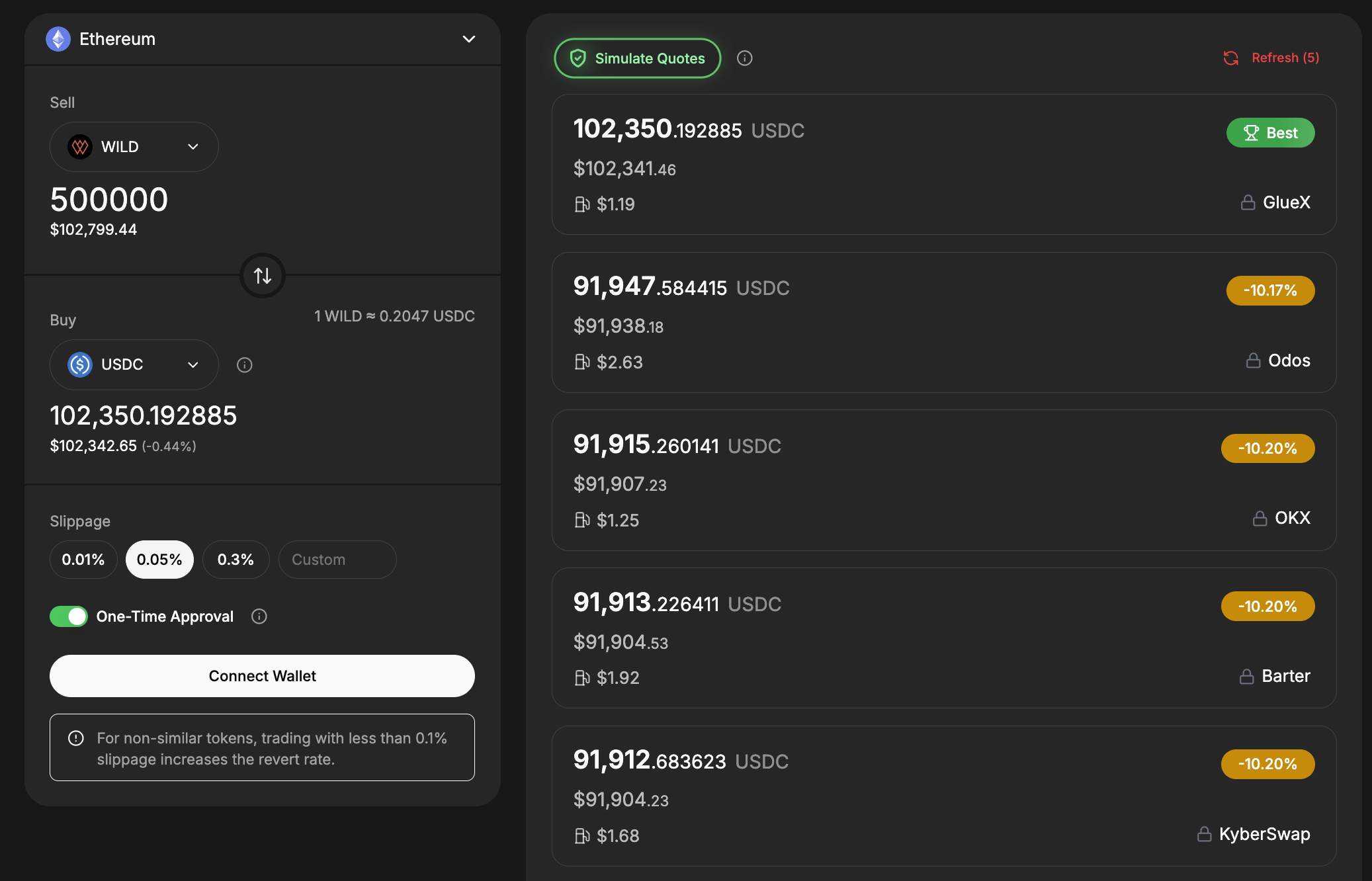The image size is (1372, 881).
Task: Click the Connect Wallet button
Action: point(262,676)
